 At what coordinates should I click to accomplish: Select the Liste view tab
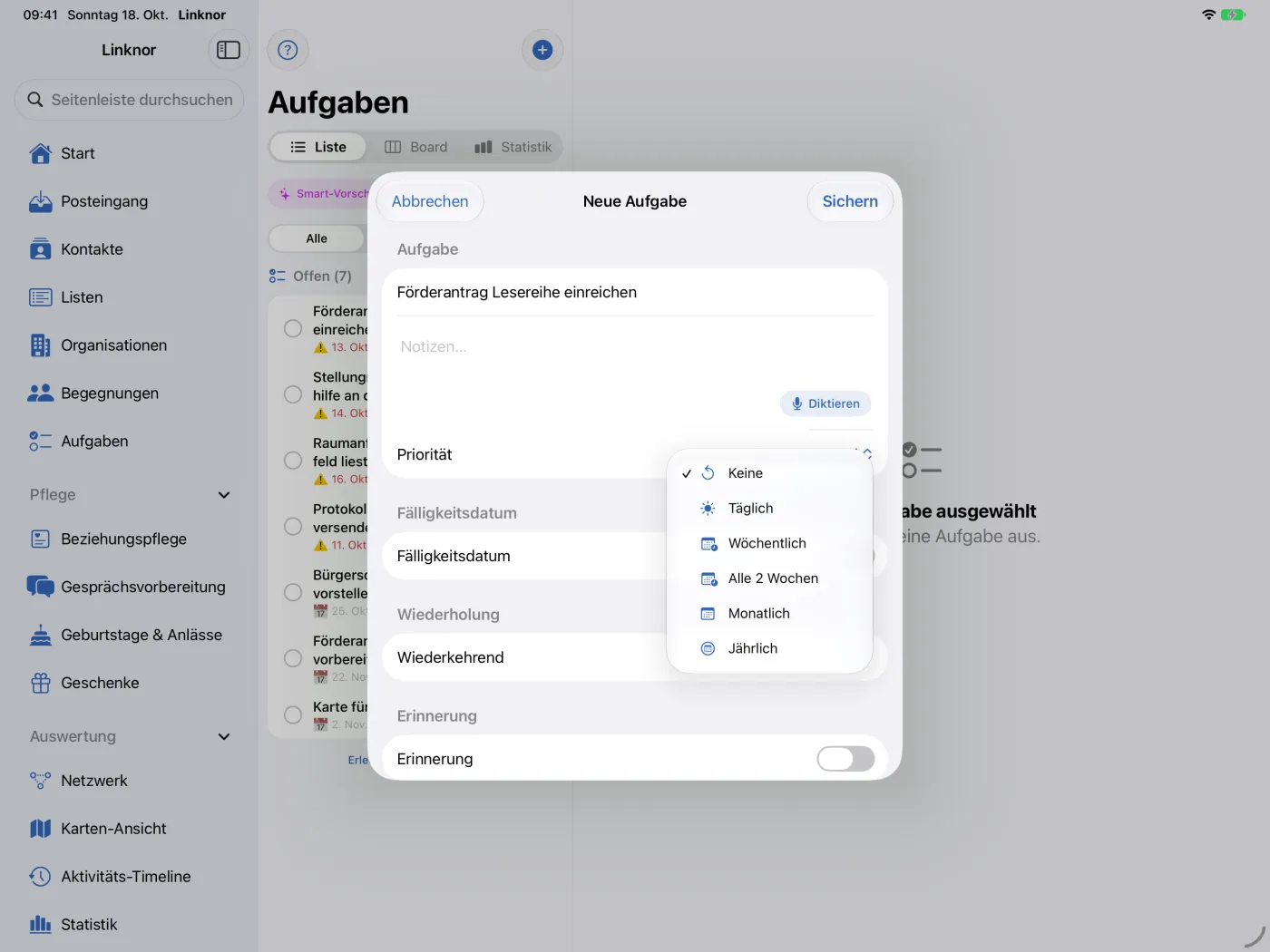(x=318, y=147)
